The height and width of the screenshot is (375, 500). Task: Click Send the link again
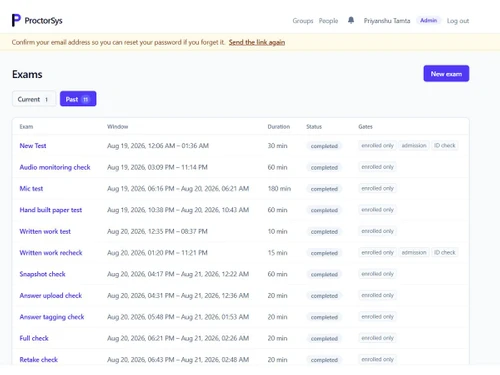[x=257, y=42]
